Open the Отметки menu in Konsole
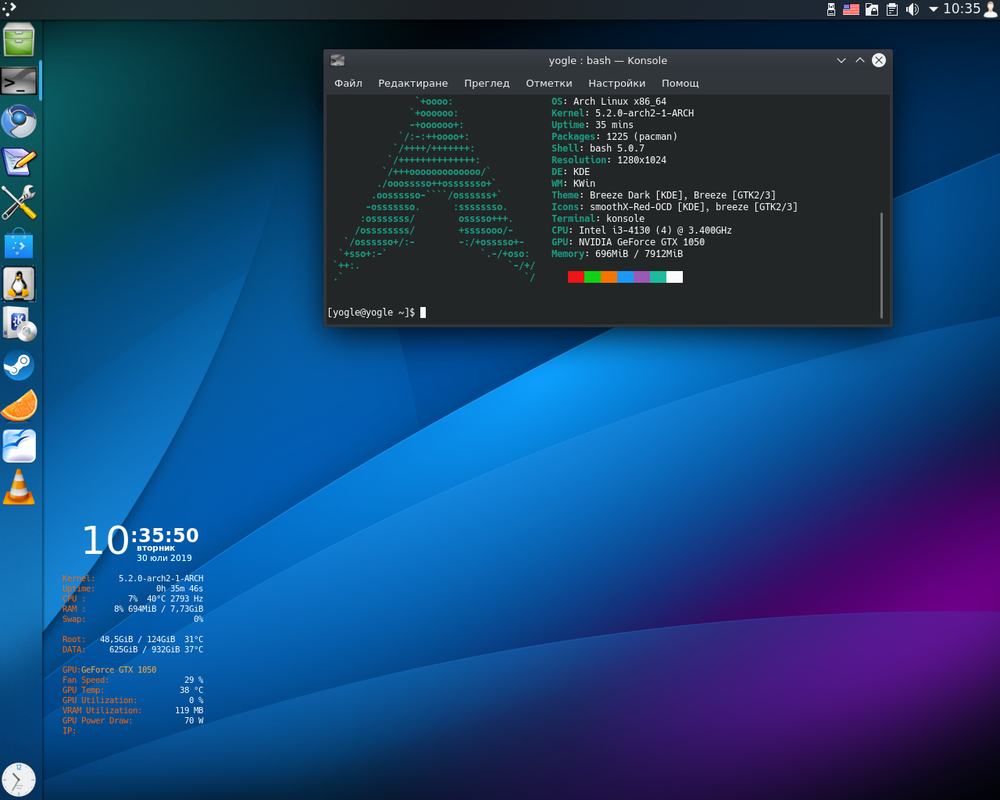 click(548, 83)
